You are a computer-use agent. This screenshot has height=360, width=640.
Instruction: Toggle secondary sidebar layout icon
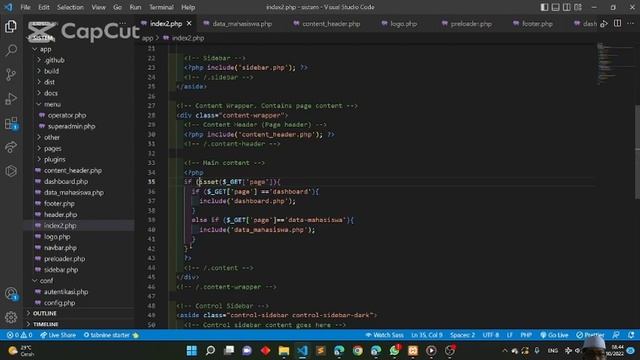pyautogui.click(x=567, y=7)
